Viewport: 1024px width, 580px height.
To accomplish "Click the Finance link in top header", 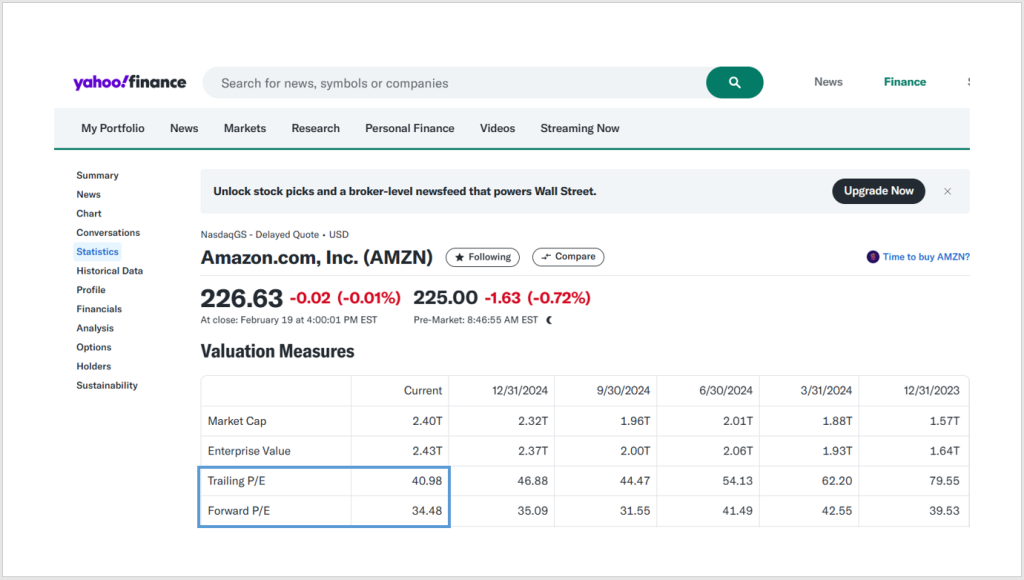I will (x=905, y=82).
